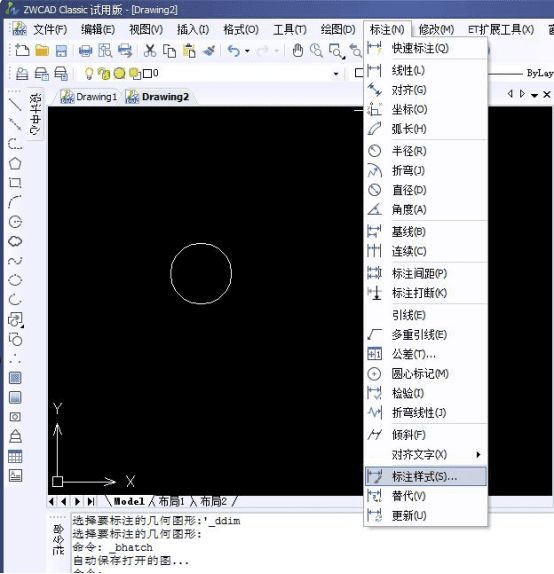Choose the Rectangle drawing tool
The height and width of the screenshot is (574, 554).
[15, 183]
